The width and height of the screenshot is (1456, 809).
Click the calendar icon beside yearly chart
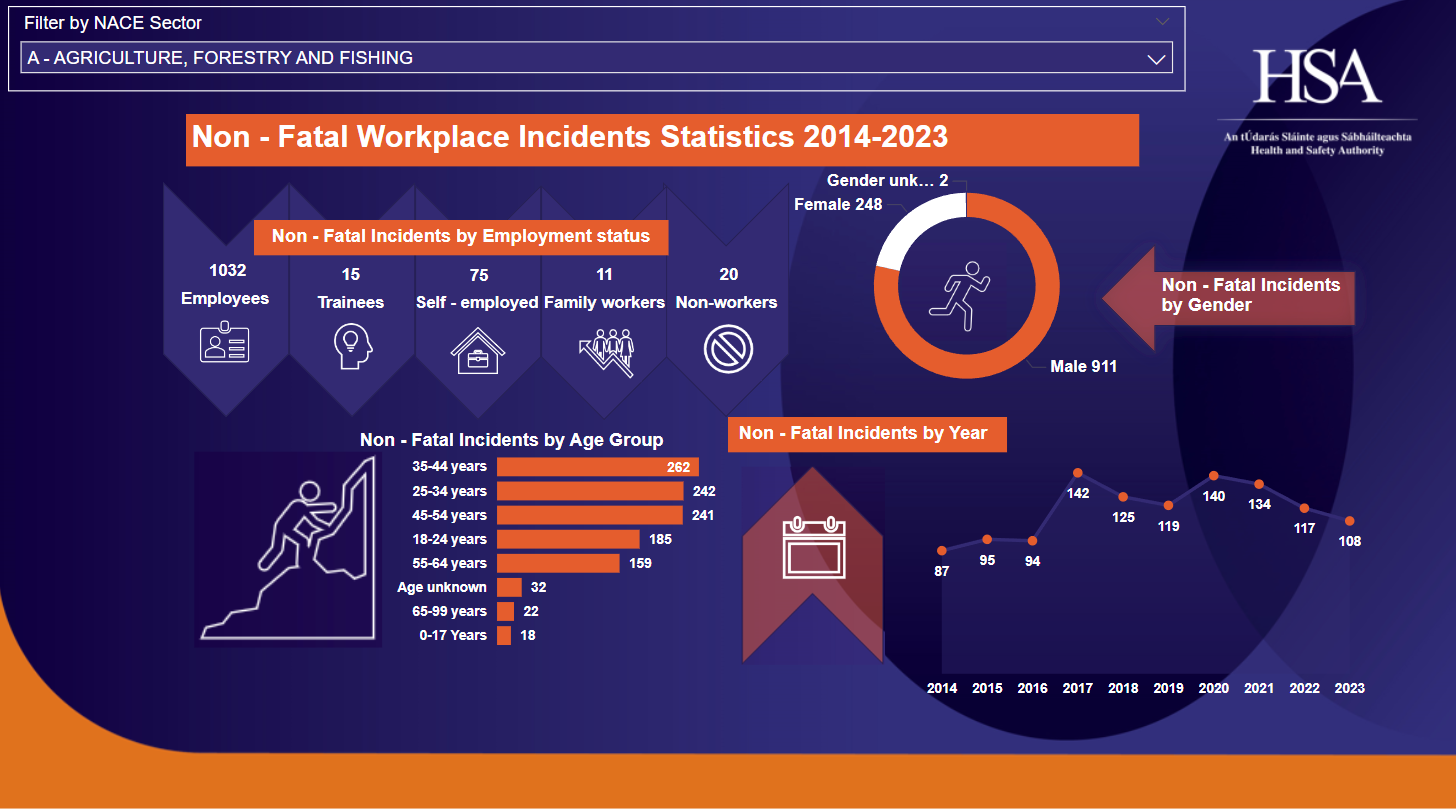[x=814, y=548]
